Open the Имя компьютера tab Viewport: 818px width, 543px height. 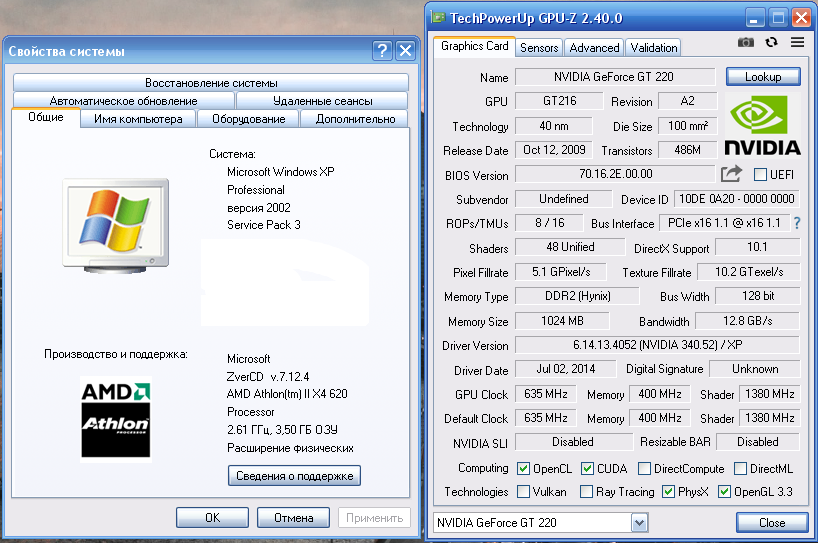(x=138, y=119)
